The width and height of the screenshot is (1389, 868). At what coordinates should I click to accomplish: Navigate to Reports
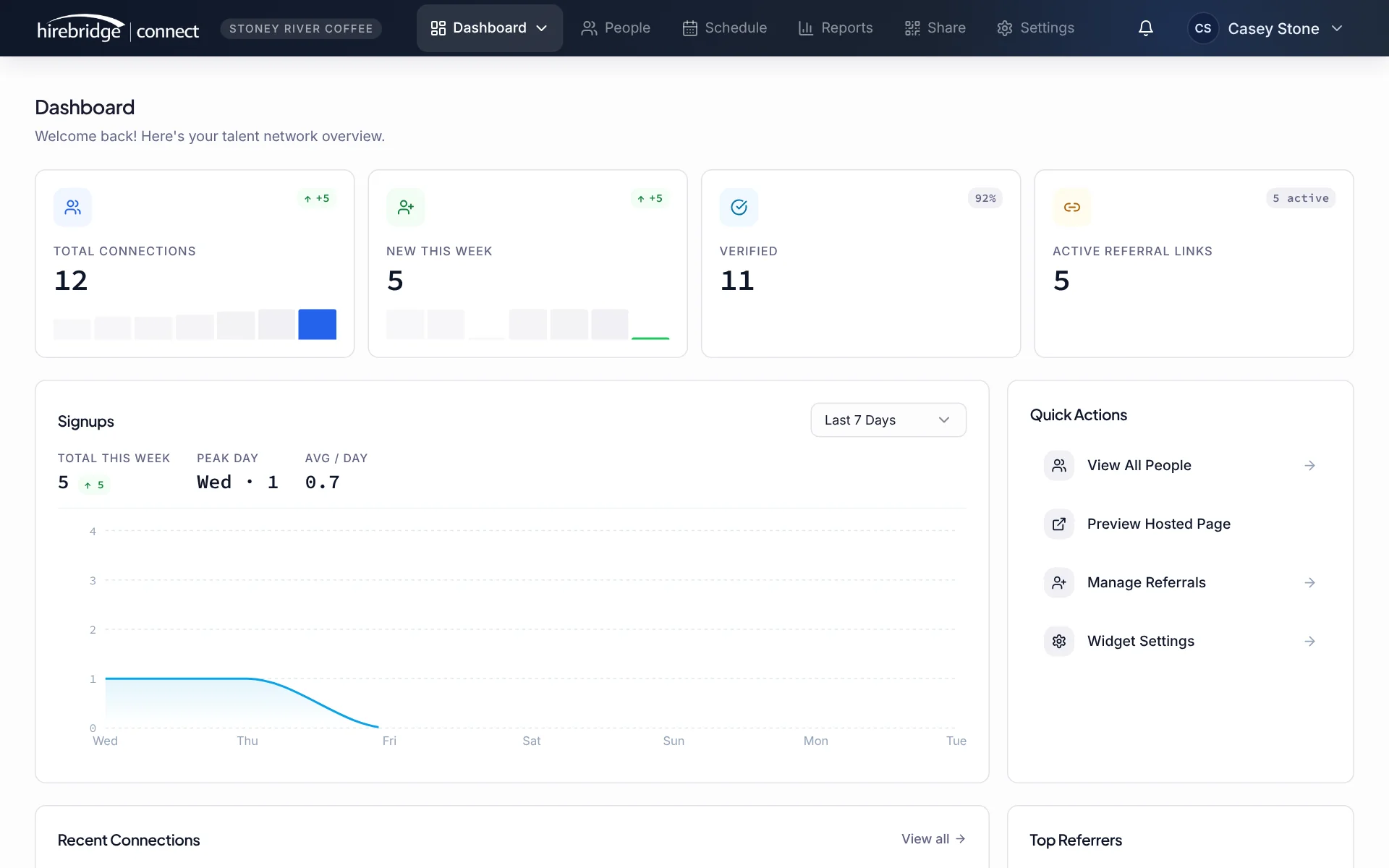click(x=836, y=28)
